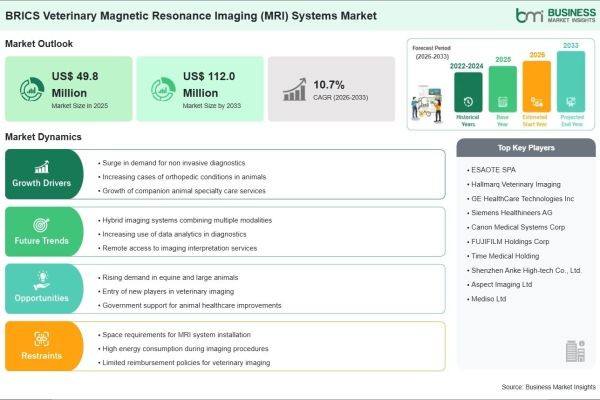Click the history clock icon in 2022-2024 bar
Screen dimensions: 600x400
click(468, 102)
